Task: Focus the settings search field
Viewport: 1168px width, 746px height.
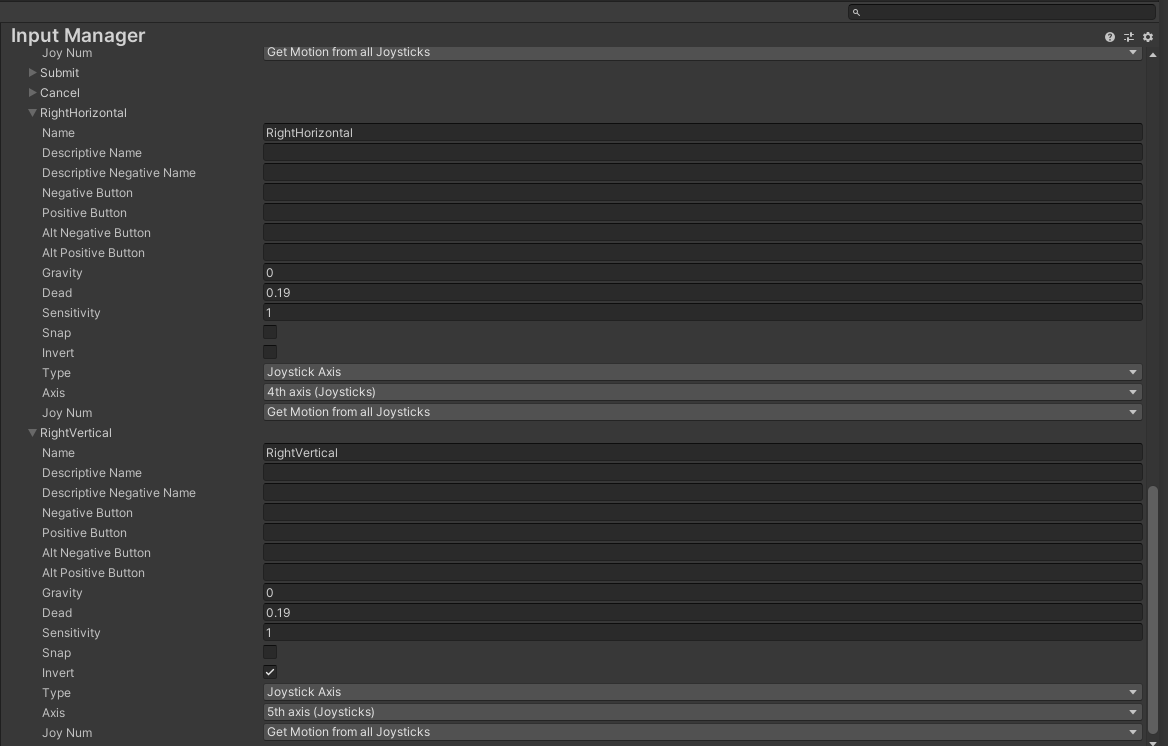Action: click(1002, 12)
